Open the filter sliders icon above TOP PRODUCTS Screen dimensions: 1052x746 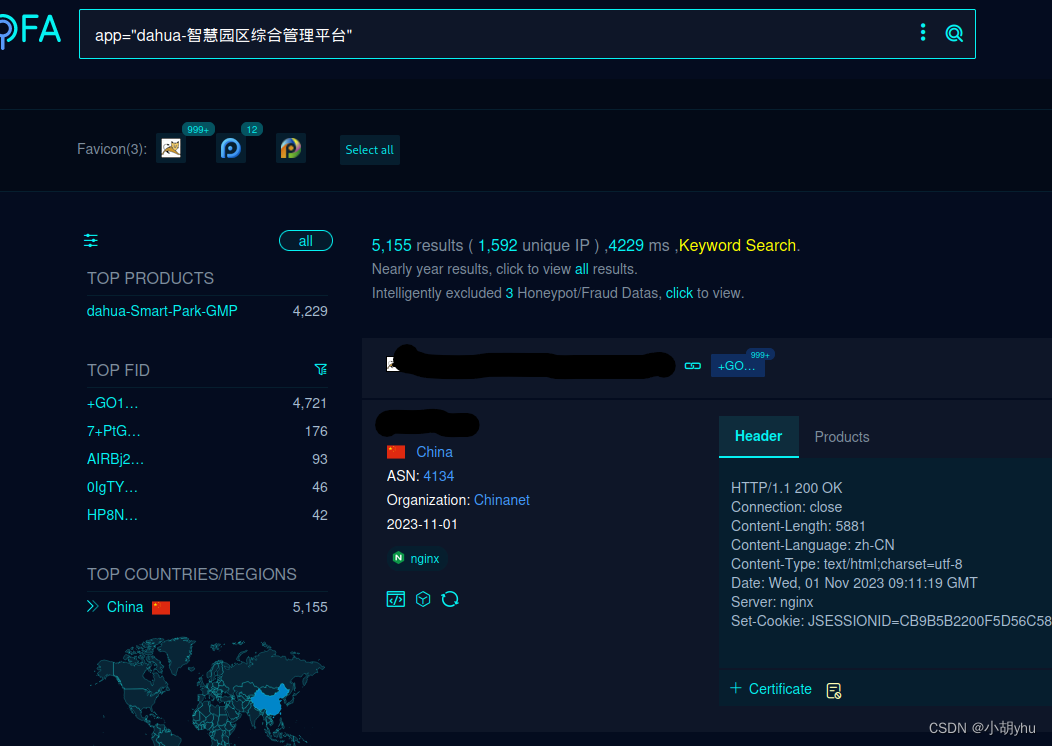tap(90, 240)
